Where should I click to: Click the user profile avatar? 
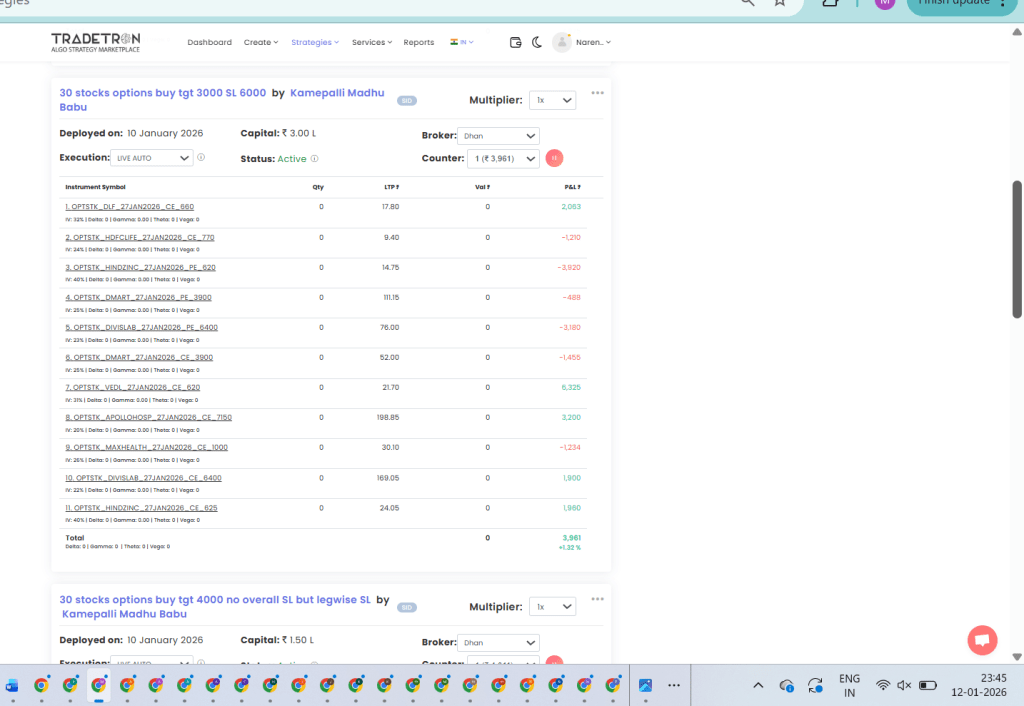point(562,42)
